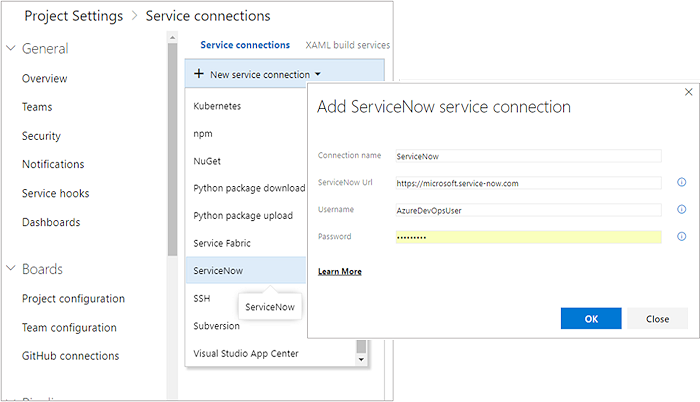
Task: Select SSH connection type
Action: pyautogui.click(x=202, y=298)
